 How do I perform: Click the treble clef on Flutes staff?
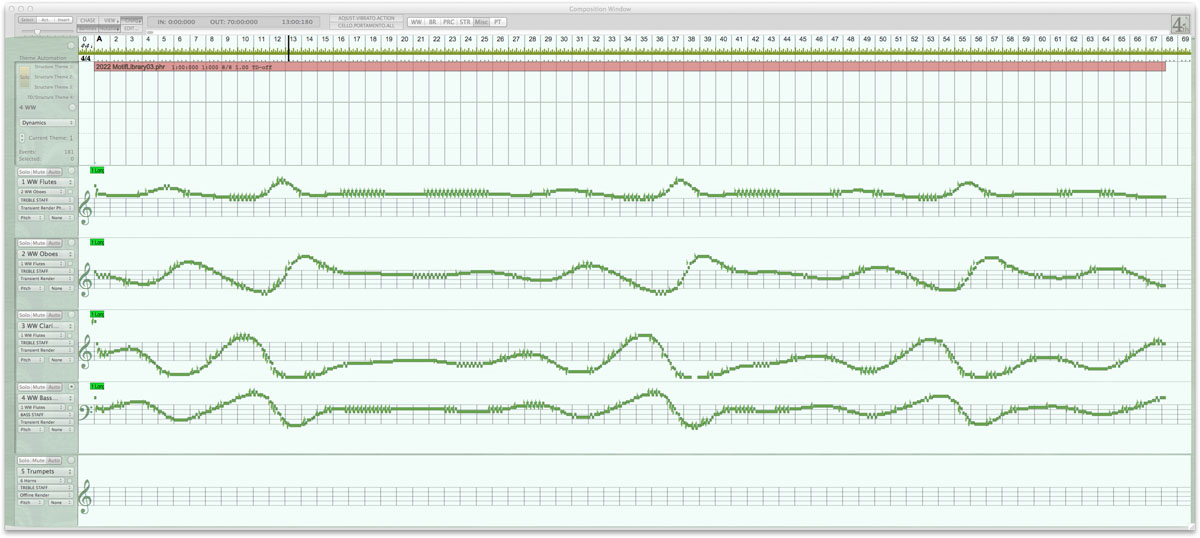pyautogui.click(x=86, y=208)
